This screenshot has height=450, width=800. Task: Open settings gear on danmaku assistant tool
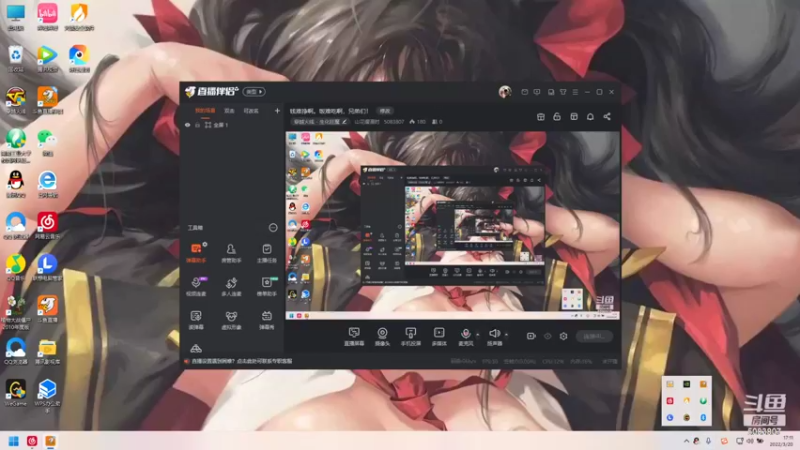point(205,244)
